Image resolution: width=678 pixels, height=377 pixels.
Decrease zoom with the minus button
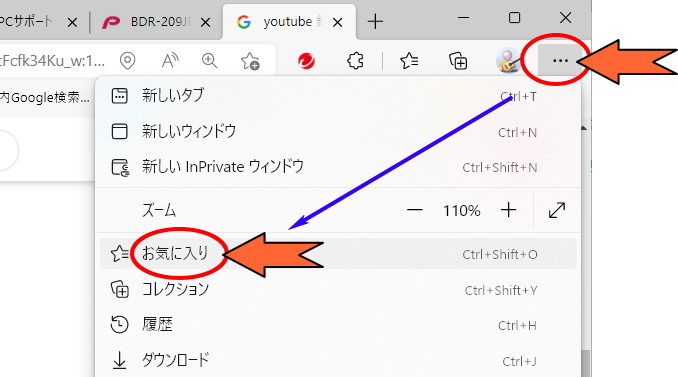(x=414, y=211)
